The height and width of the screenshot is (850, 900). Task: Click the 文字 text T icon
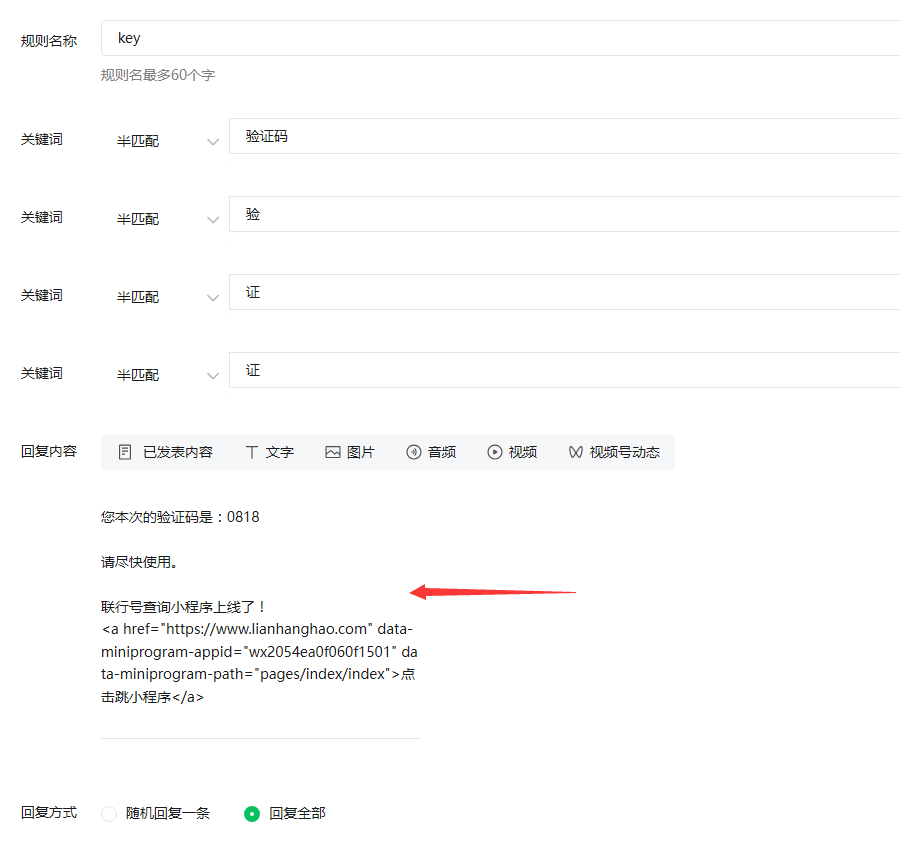(x=251, y=452)
